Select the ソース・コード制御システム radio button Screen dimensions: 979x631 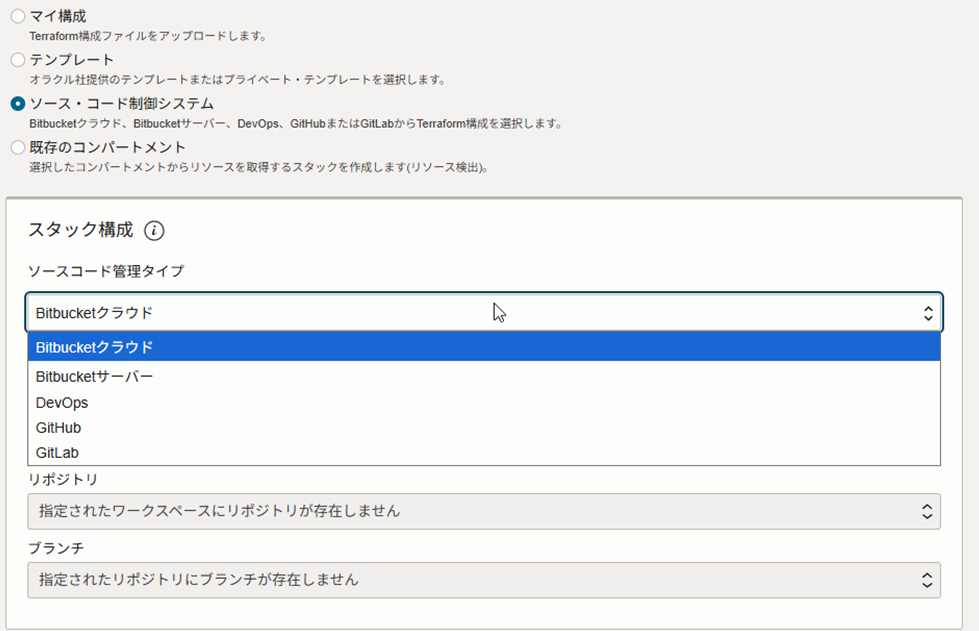point(17,104)
